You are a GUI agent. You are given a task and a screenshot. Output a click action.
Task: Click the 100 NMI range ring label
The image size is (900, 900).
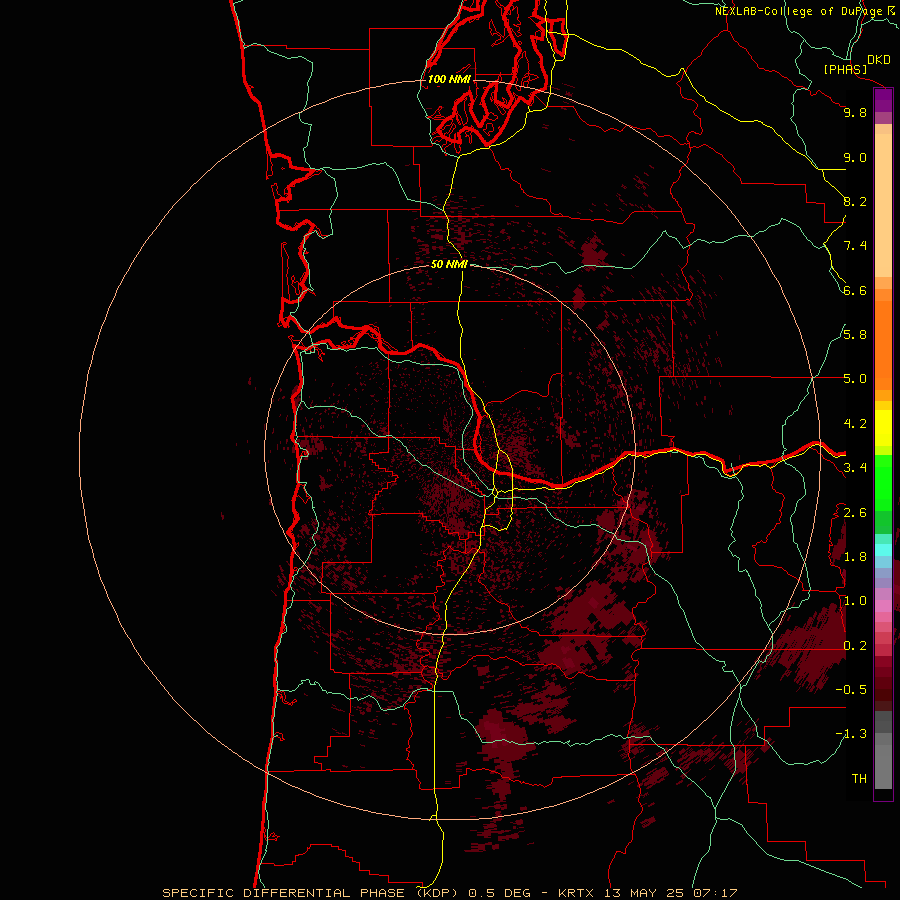click(449, 79)
